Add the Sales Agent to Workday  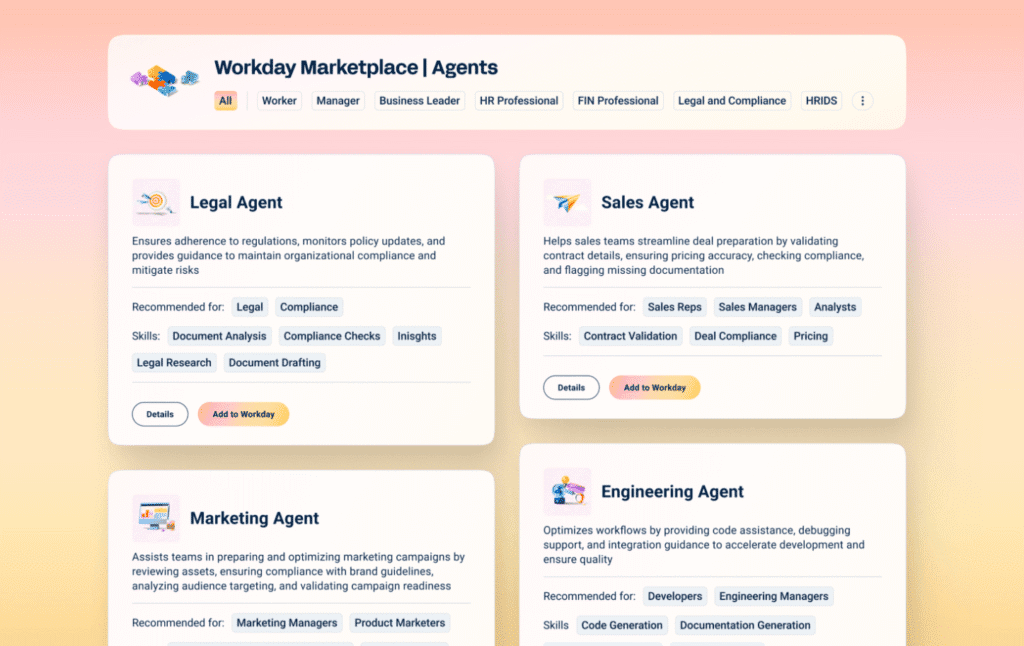click(x=655, y=387)
